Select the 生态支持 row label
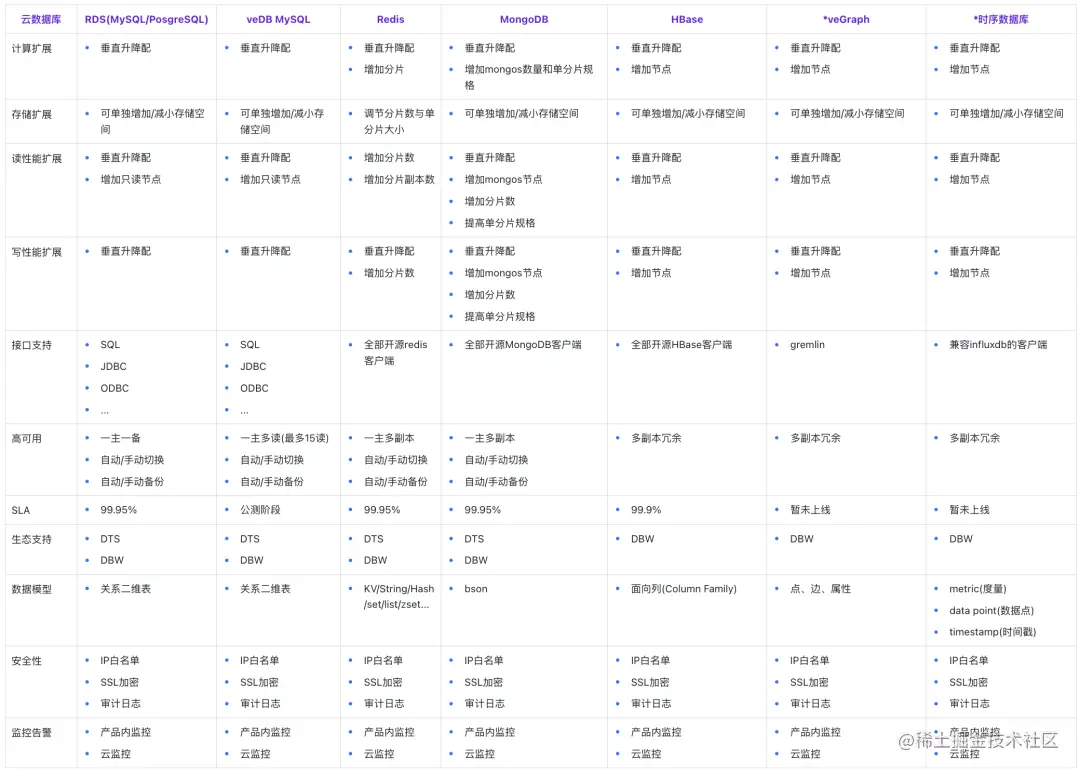The image size is (1080, 772). [x=32, y=539]
